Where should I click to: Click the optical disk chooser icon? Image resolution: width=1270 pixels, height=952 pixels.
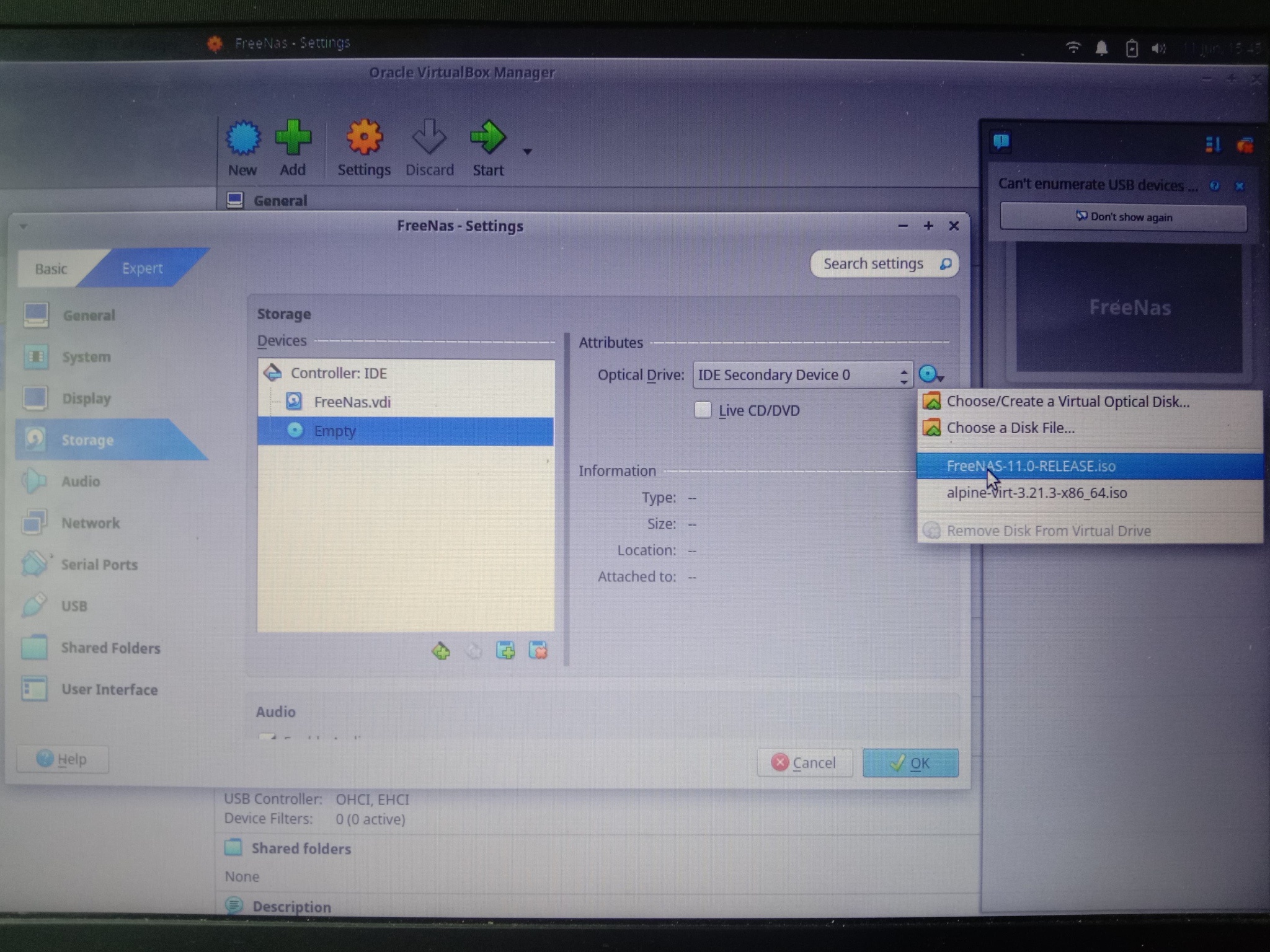(931, 374)
